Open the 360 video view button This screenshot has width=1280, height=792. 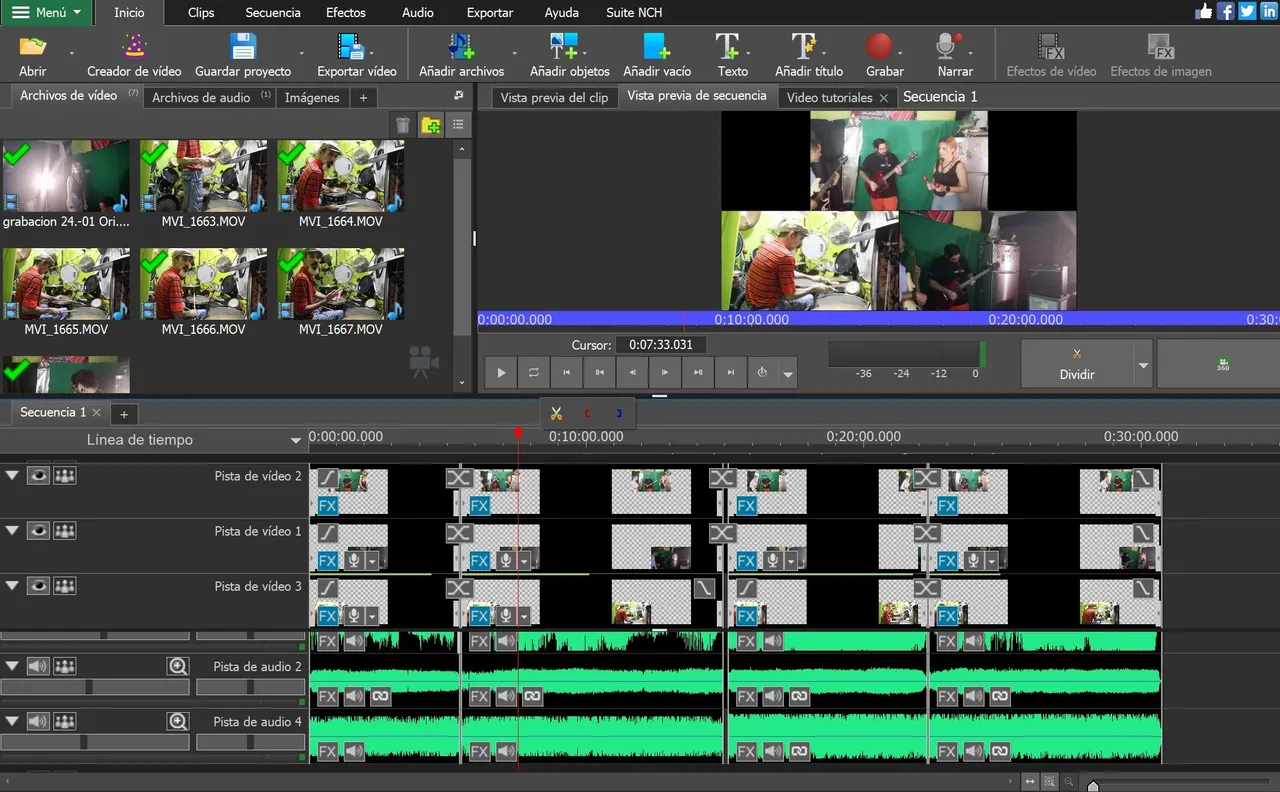1223,364
